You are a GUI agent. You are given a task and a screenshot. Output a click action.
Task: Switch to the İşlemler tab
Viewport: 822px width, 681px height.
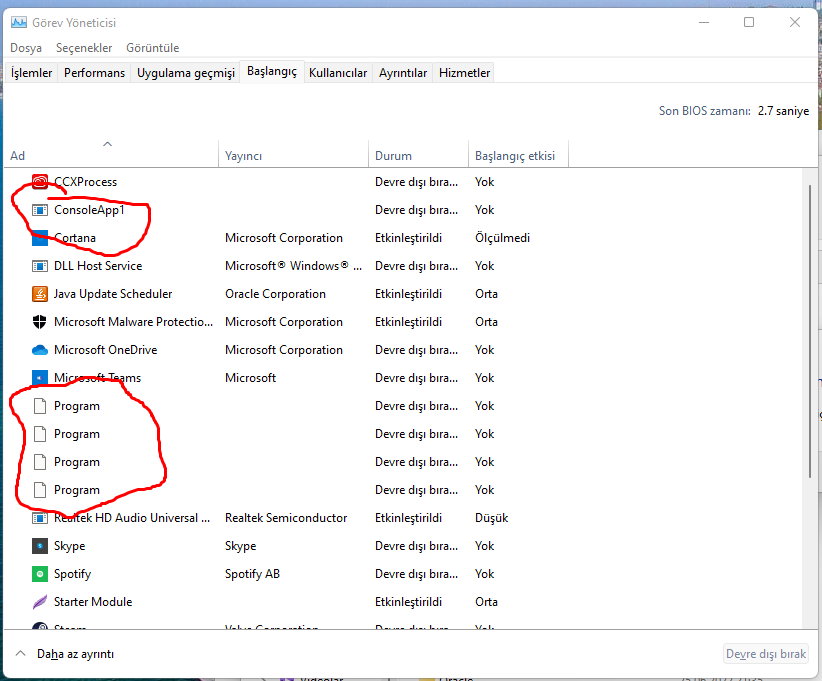pyautogui.click(x=31, y=73)
